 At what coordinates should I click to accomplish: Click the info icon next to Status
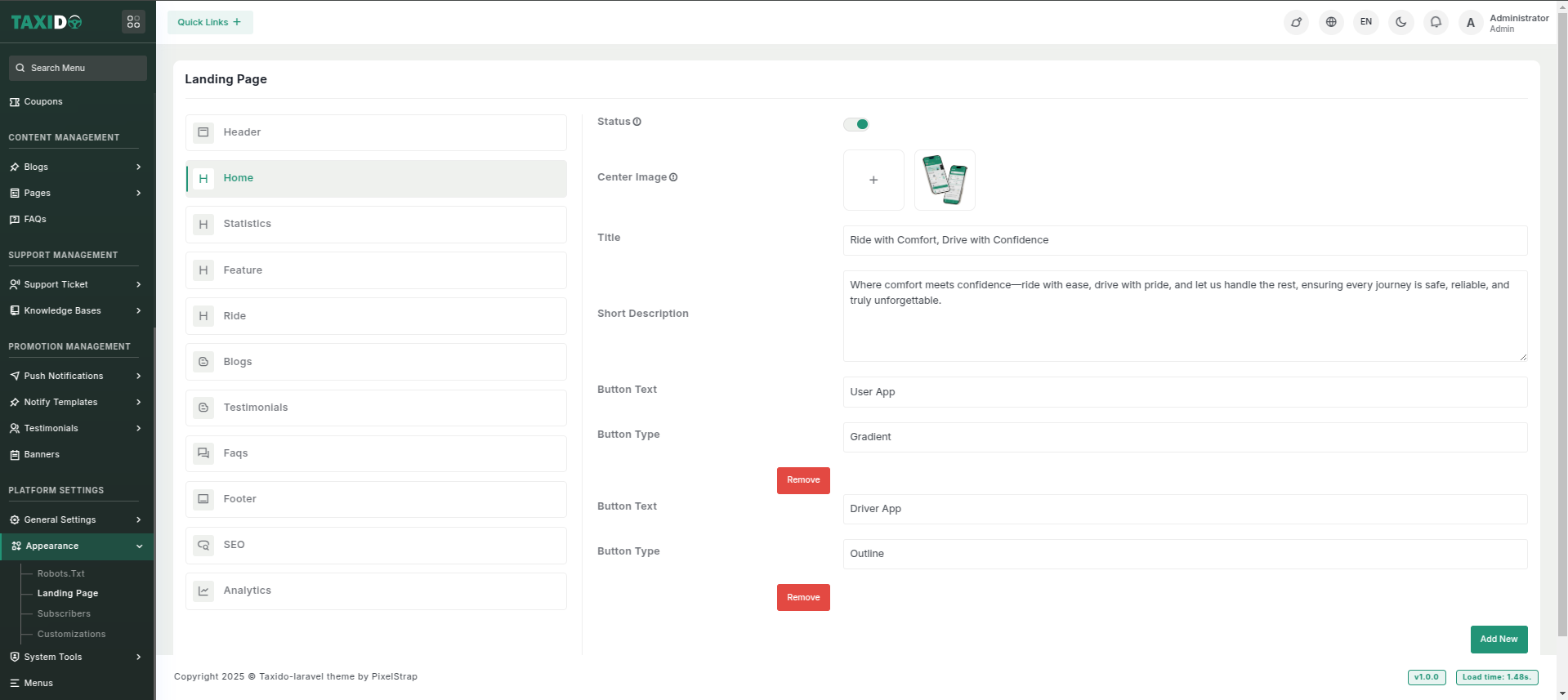pos(637,122)
